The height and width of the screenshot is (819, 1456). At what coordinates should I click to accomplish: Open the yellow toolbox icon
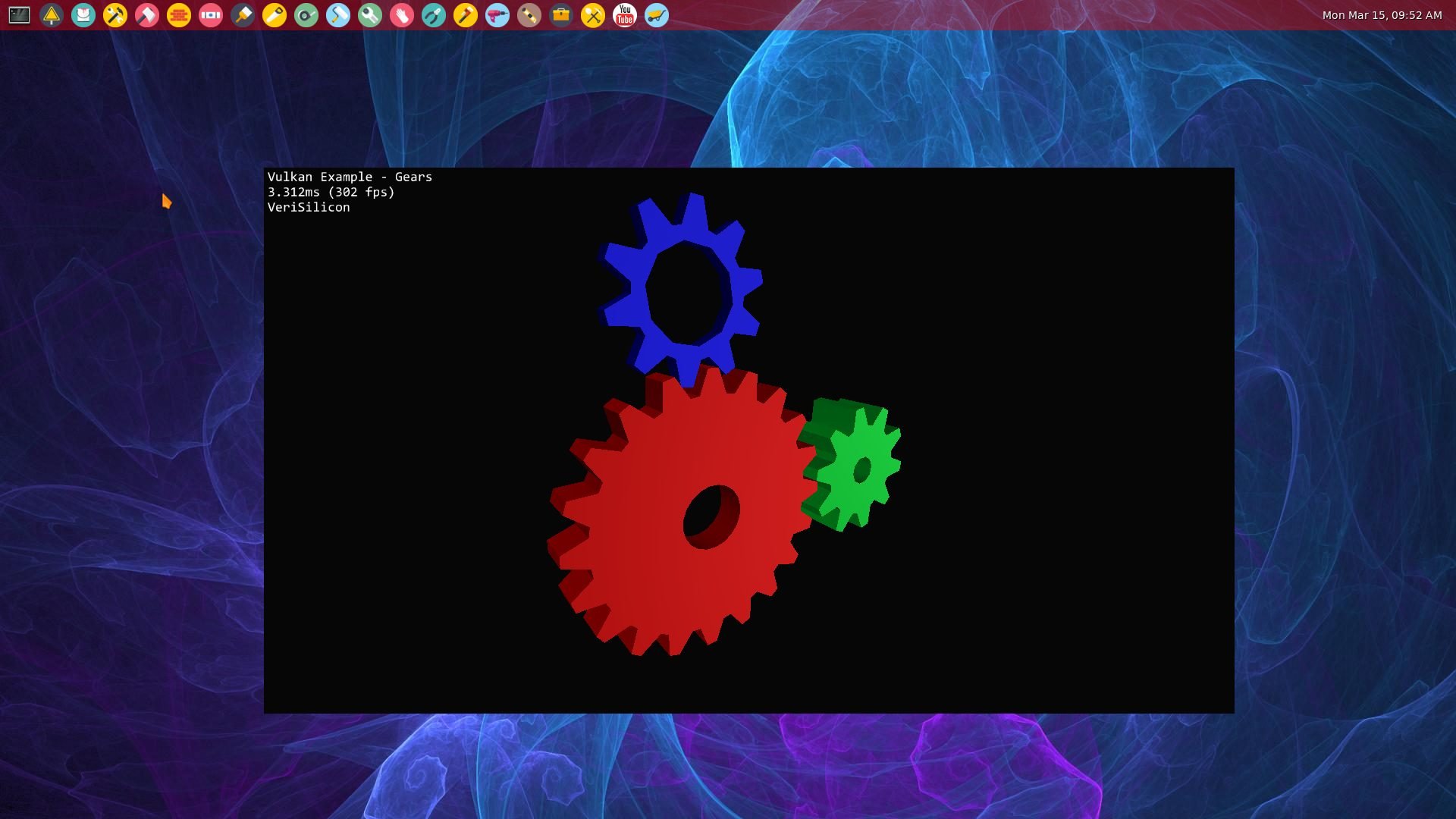click(x=561, y=15)
